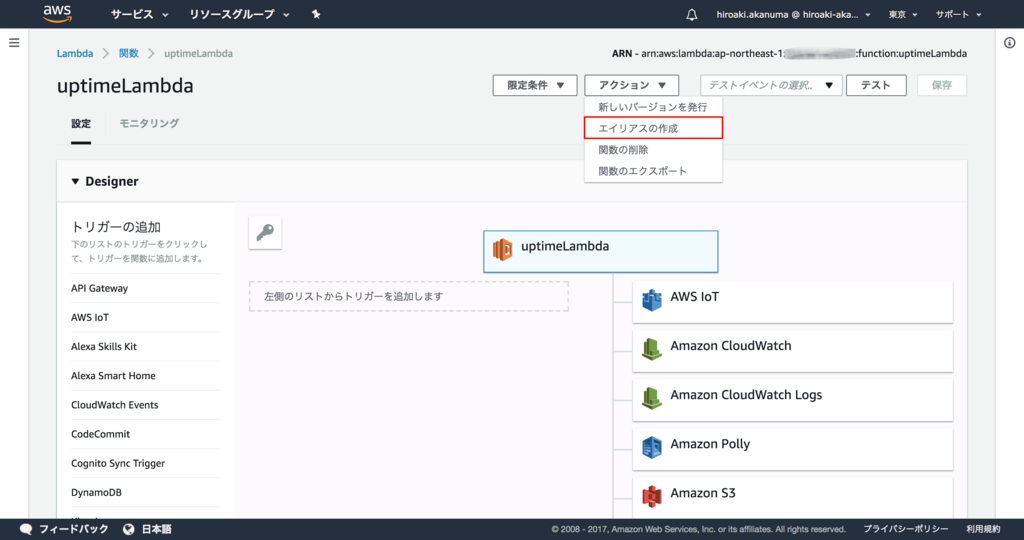Open the サポート menu

pos(958,14)
